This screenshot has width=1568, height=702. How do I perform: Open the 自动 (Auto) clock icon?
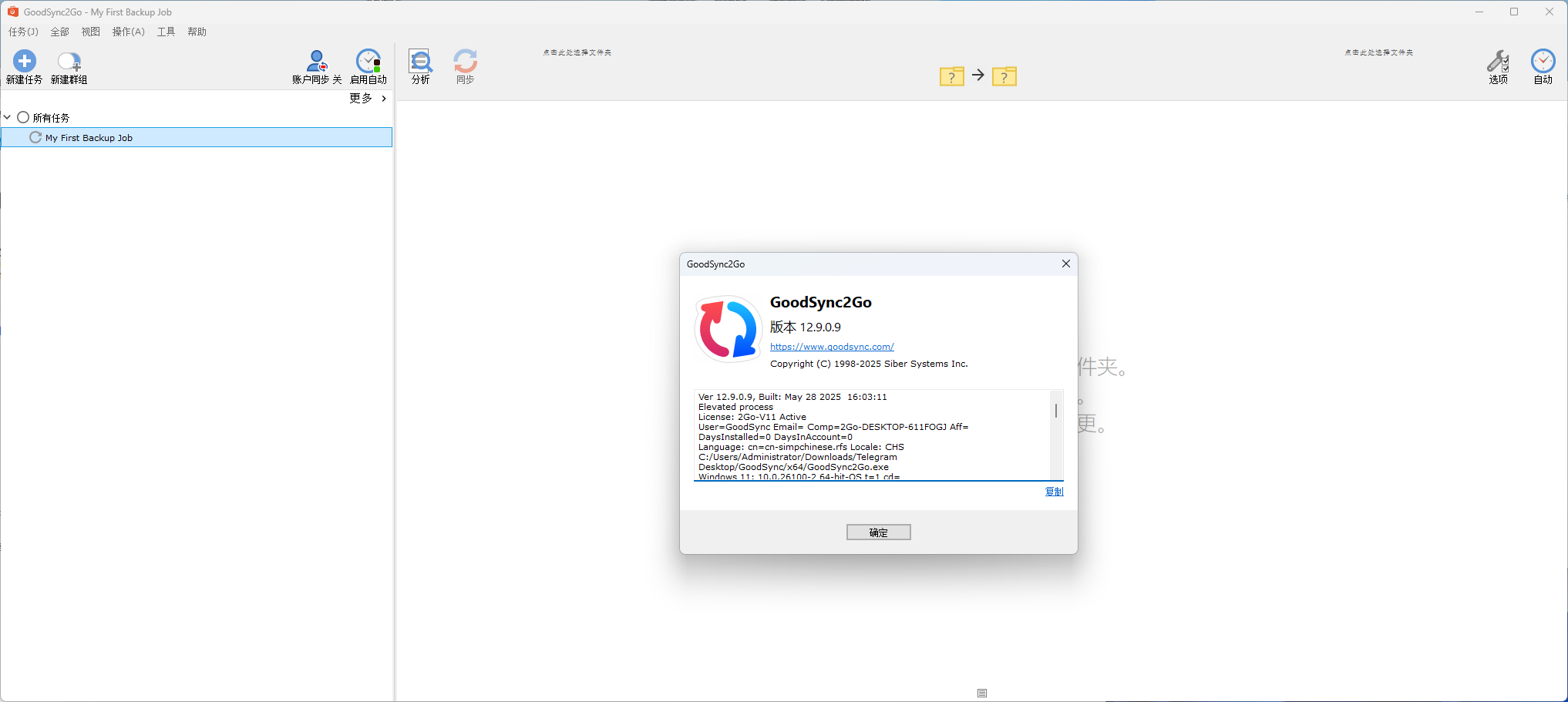(x=1543, y=66)
